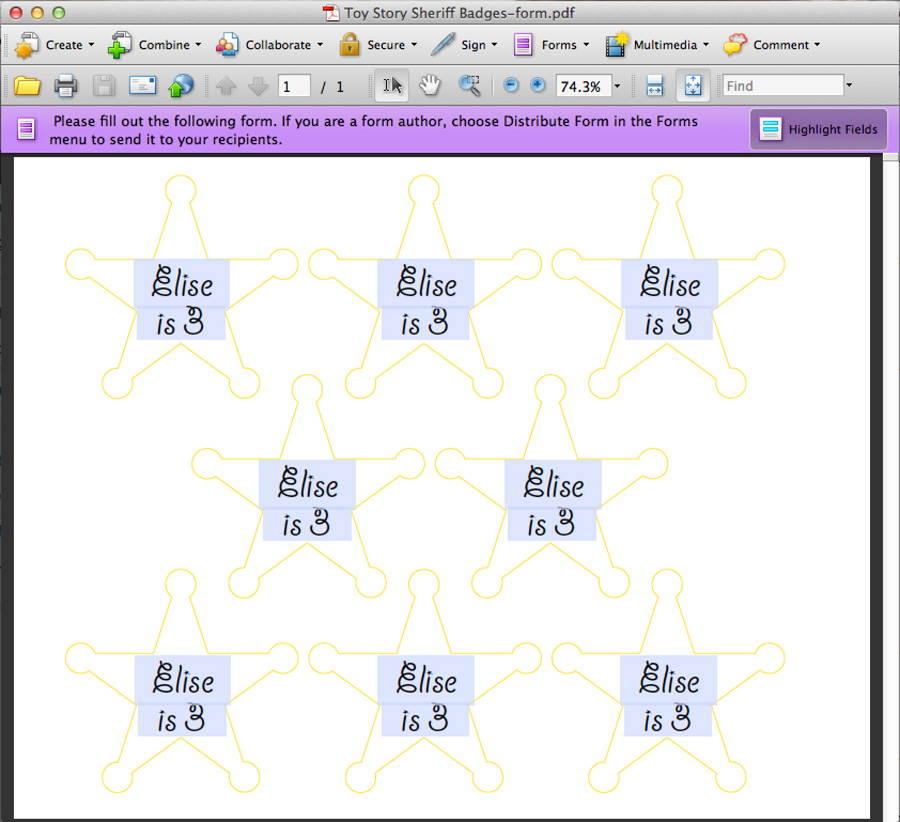900x822 pixels.
Task: Select the Marquee Zoom tool
Action: [470, 86]
